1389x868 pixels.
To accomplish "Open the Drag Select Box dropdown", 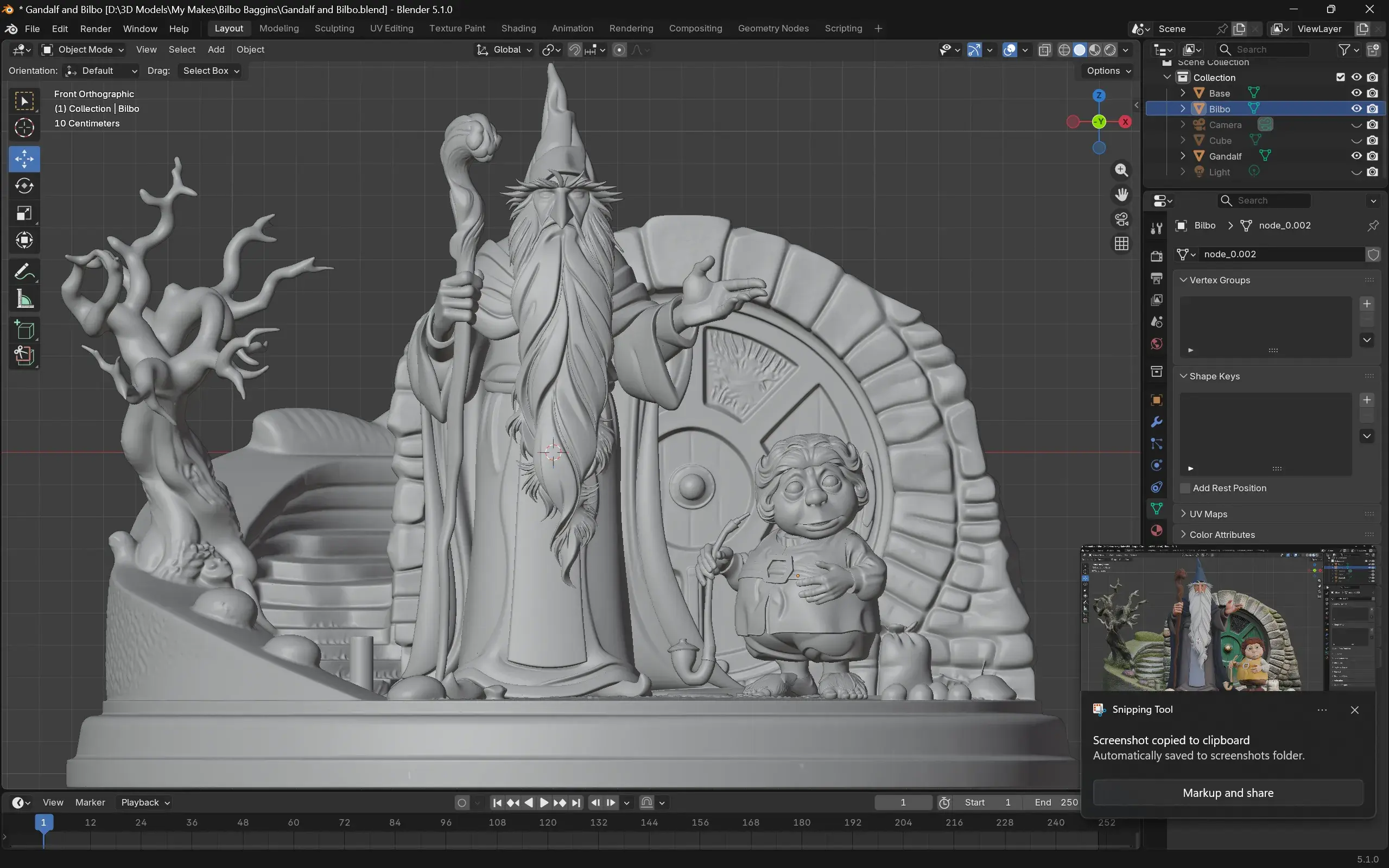I will click(x=210, y=71).
